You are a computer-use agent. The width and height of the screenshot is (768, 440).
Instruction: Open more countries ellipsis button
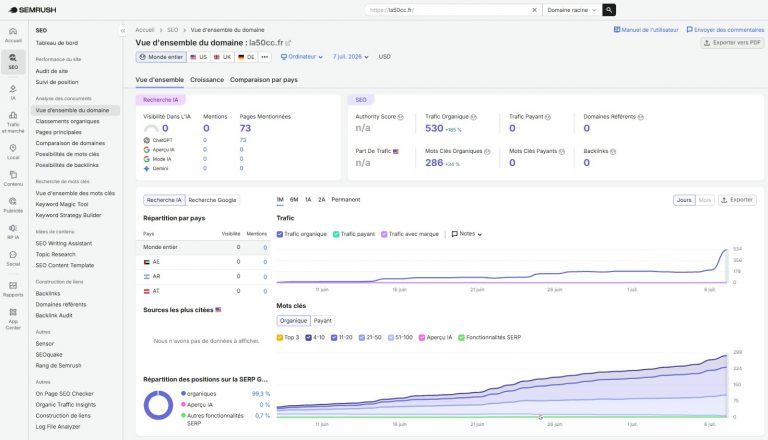pos(264,57)
